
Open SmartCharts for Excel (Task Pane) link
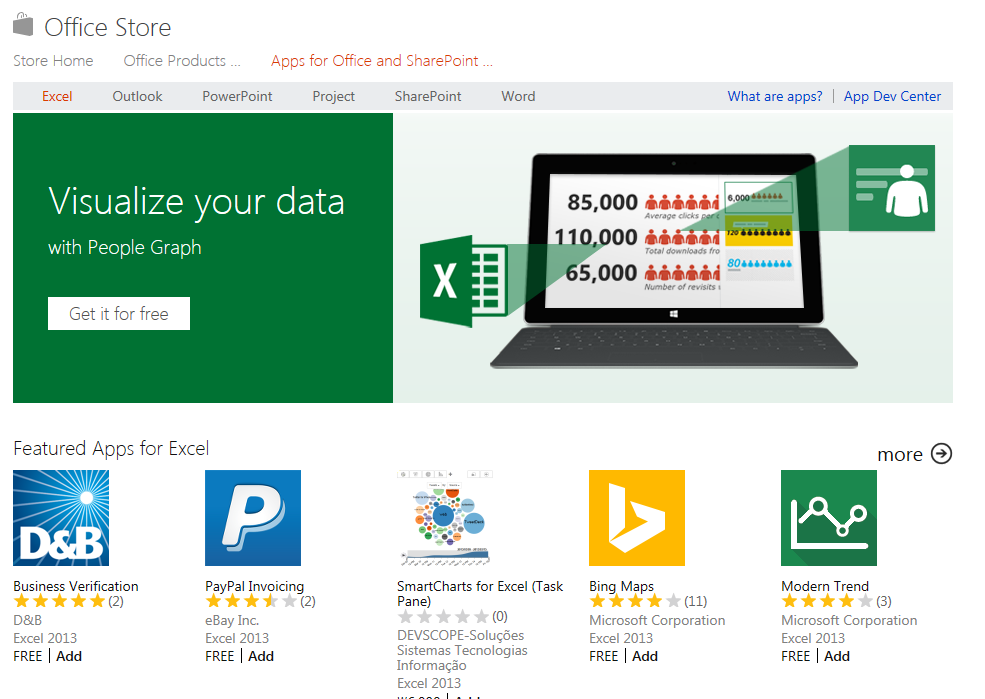tap(480, 593)
